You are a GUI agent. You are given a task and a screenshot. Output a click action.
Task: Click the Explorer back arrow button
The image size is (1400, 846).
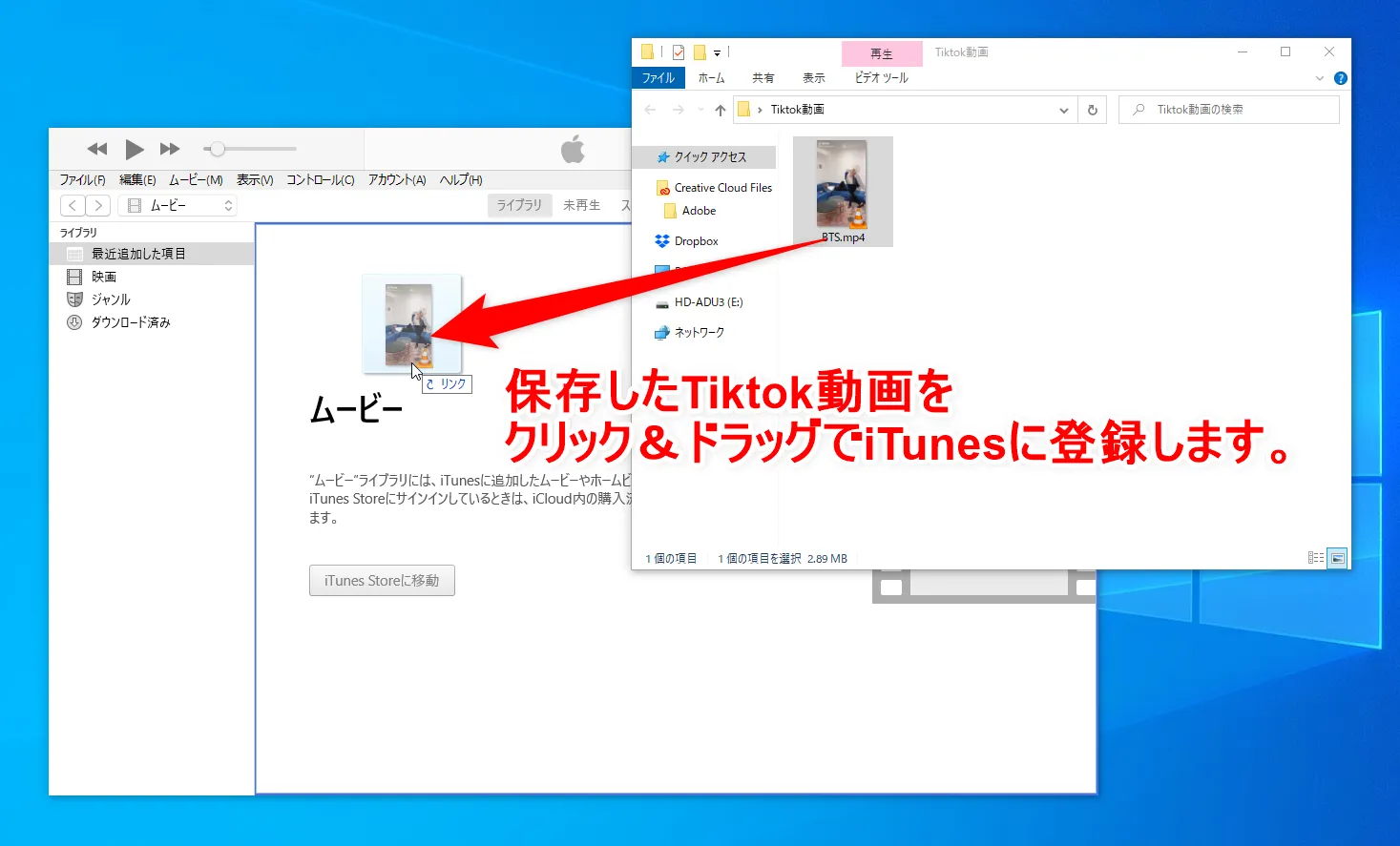pyautogui.click(x=651, y=110)
